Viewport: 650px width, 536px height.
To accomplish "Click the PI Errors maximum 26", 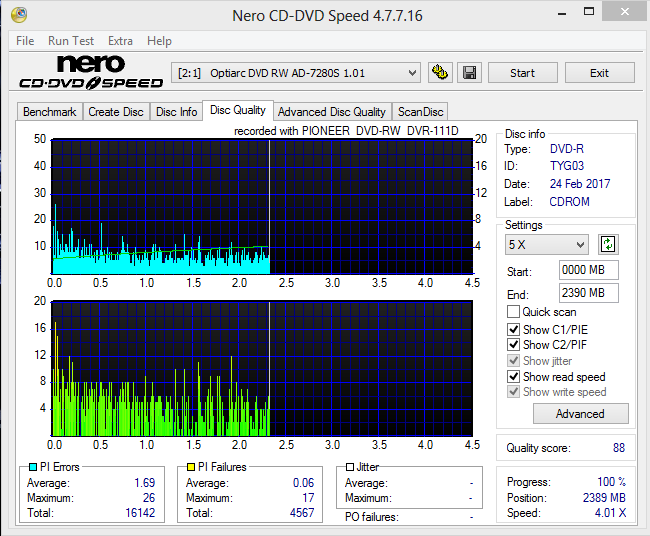I will pyautogui.click(x=149, y=497).
